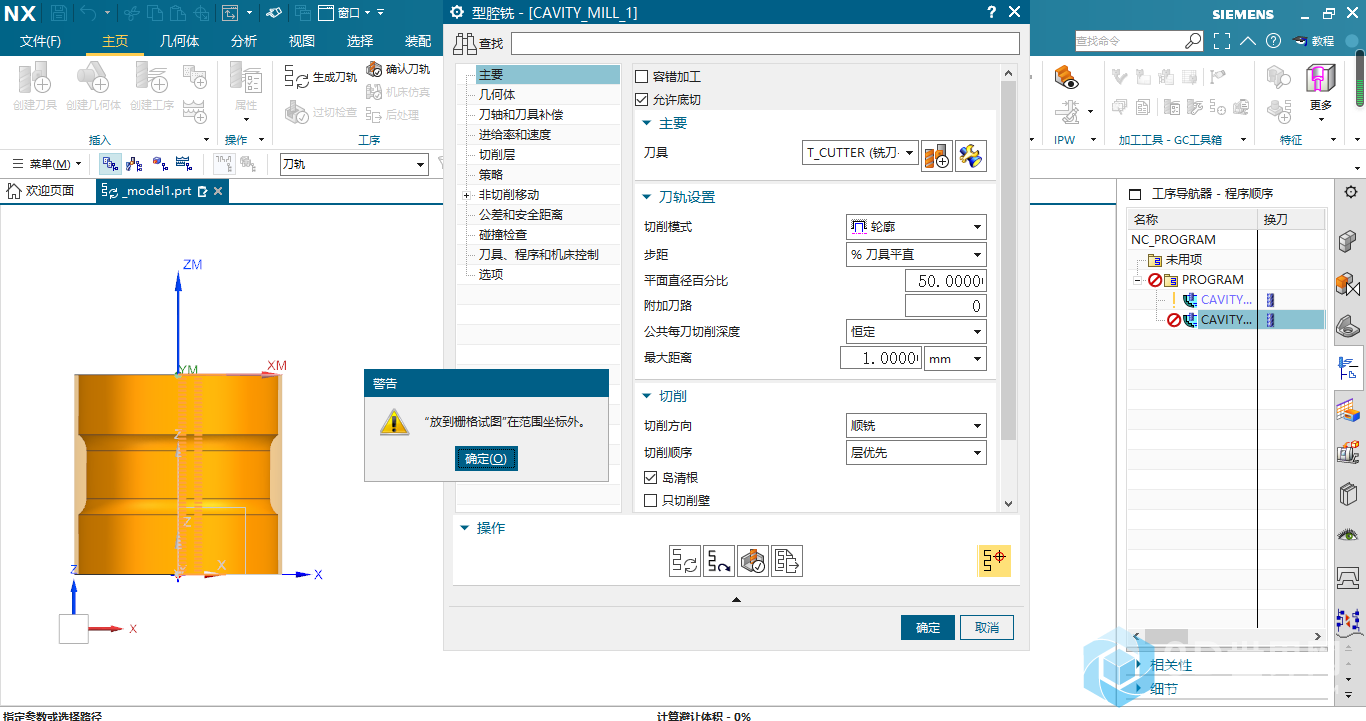Switch to the 分析 ribbon tab
This screenshot has width=1366, height=721.
244,41
